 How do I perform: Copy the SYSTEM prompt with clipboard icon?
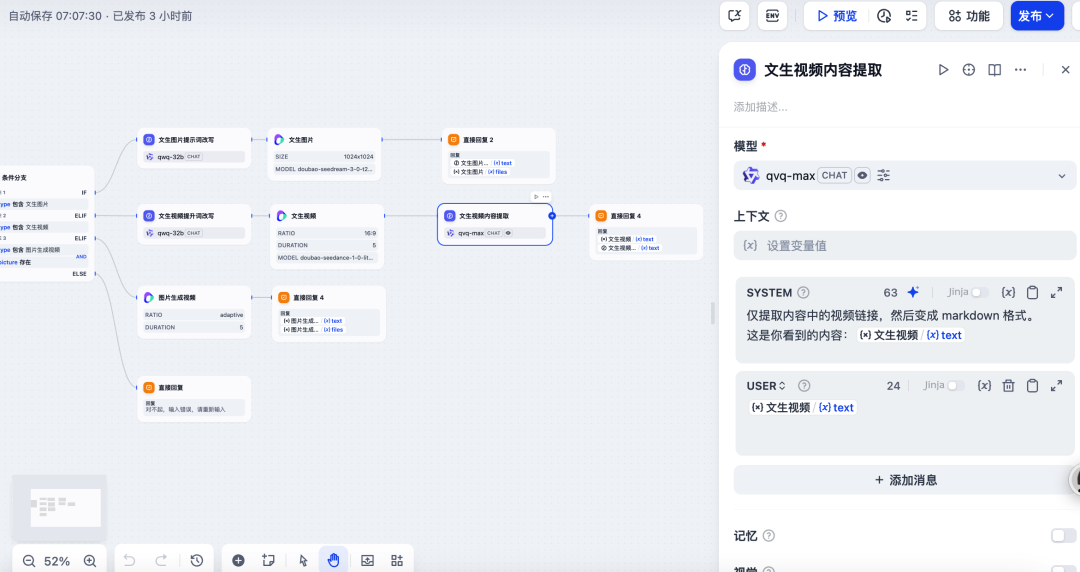click(1032, 292)
